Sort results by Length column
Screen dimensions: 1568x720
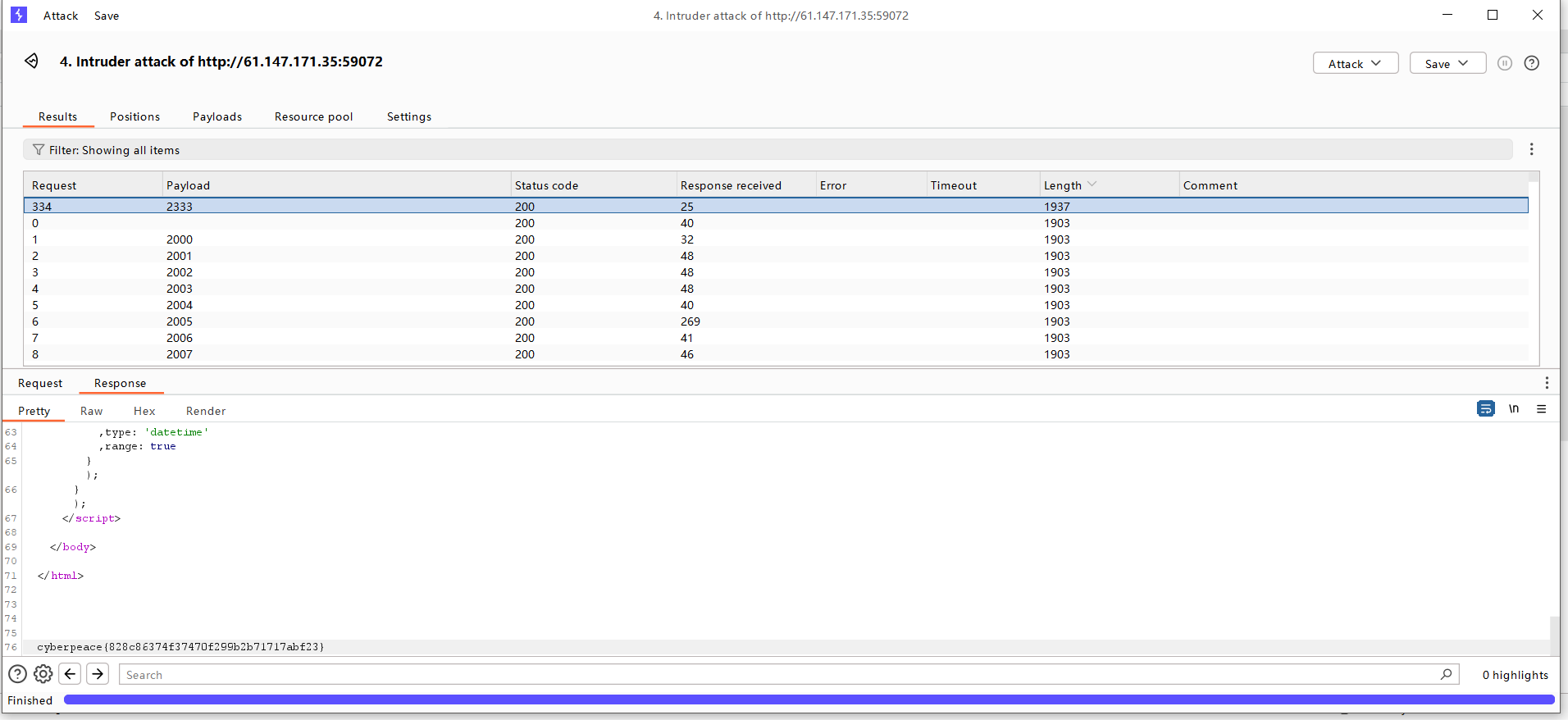[1063, 185]
